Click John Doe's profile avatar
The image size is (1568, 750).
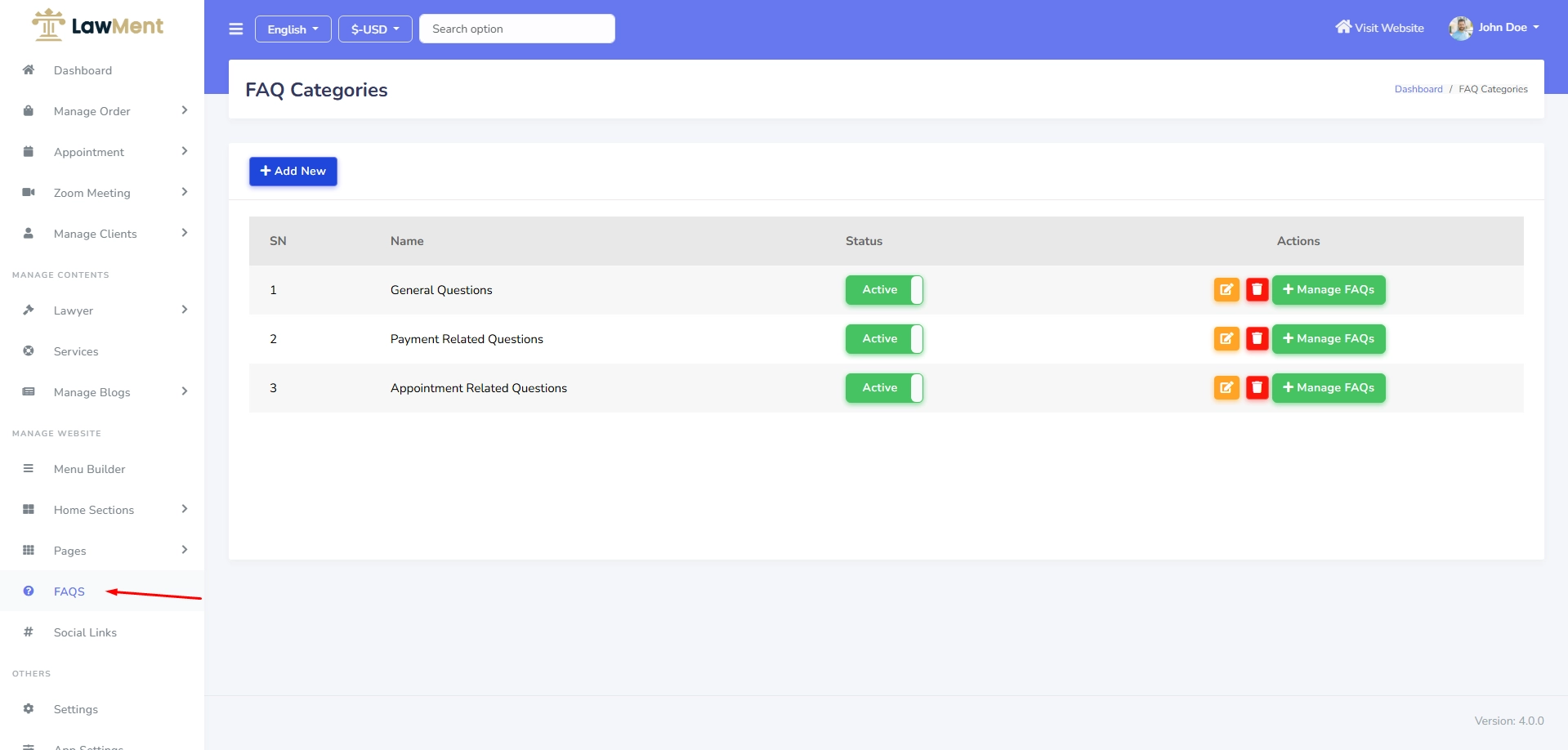[1460, 28]
